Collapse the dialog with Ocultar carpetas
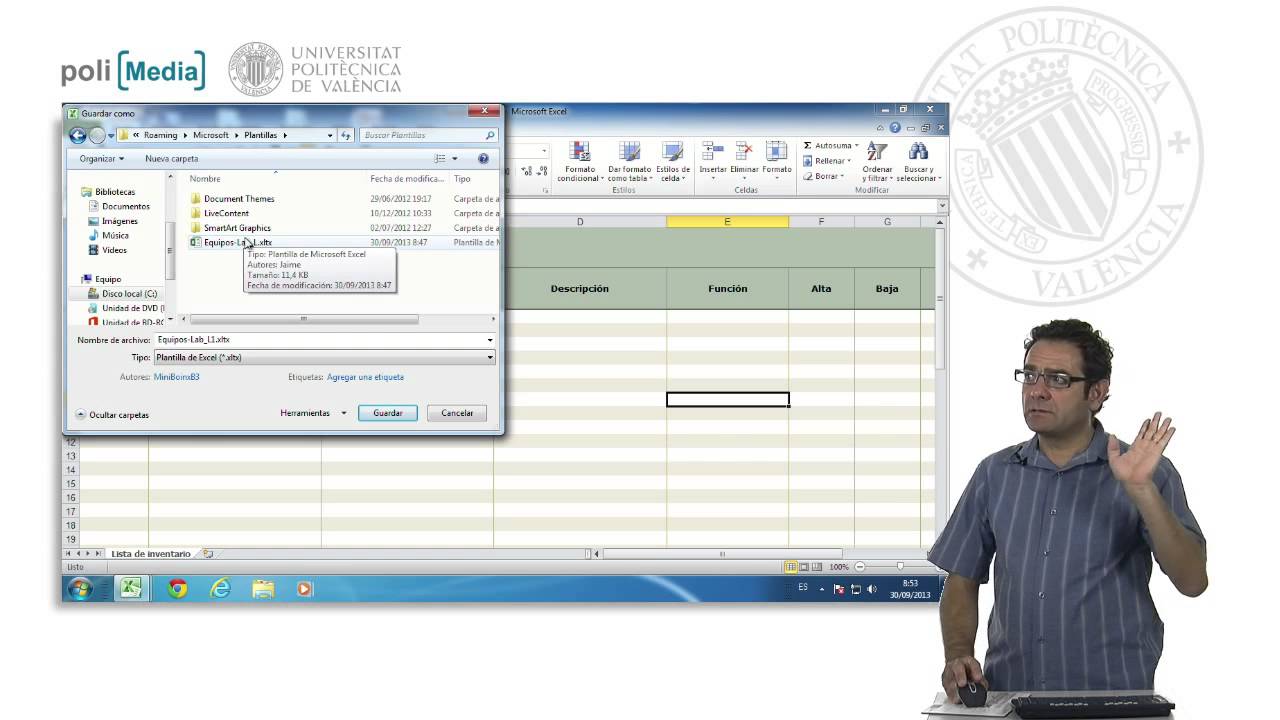The width and height of the screenshot is (1280, 720). pos(112,414)
